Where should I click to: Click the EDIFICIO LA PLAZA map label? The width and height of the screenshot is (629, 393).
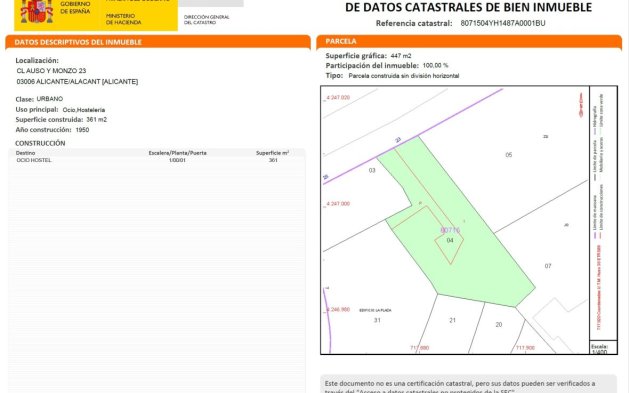(x=375, y=310)
